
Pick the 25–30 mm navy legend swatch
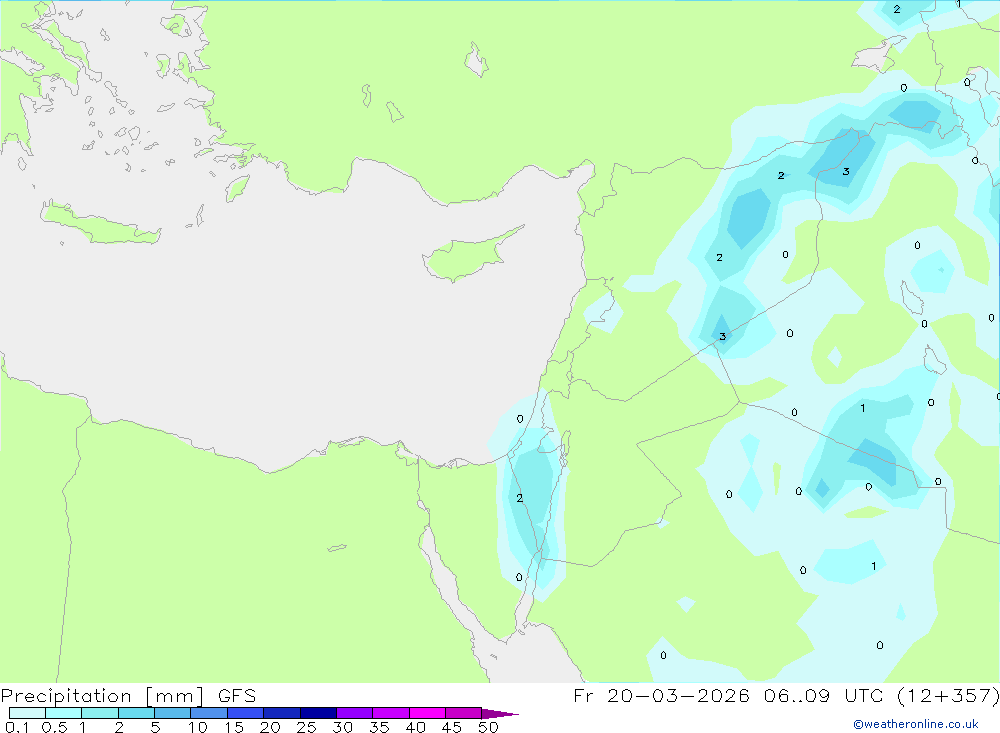(x=318, y=713)
